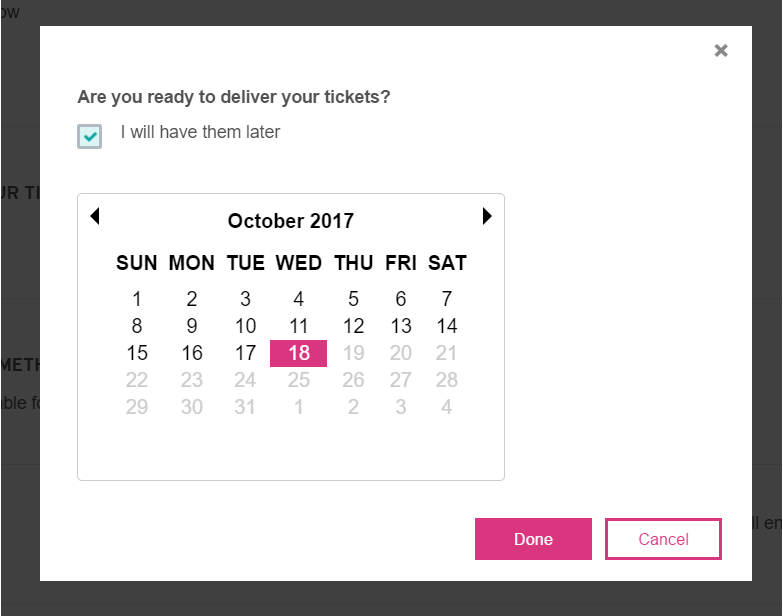Pick October 10 in the calendar
Viewport: 783px width, 616px height.
pos(246,326)
